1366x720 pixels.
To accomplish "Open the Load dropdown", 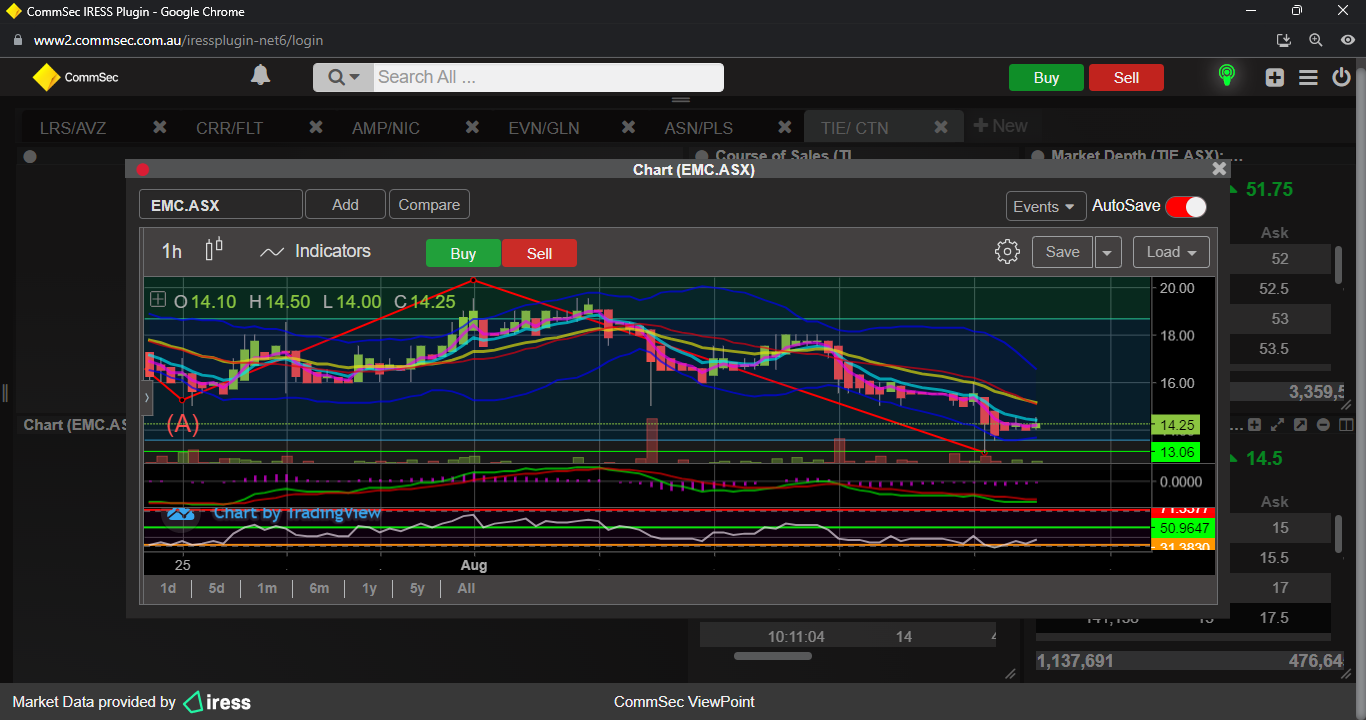I will coord(1171,252).
